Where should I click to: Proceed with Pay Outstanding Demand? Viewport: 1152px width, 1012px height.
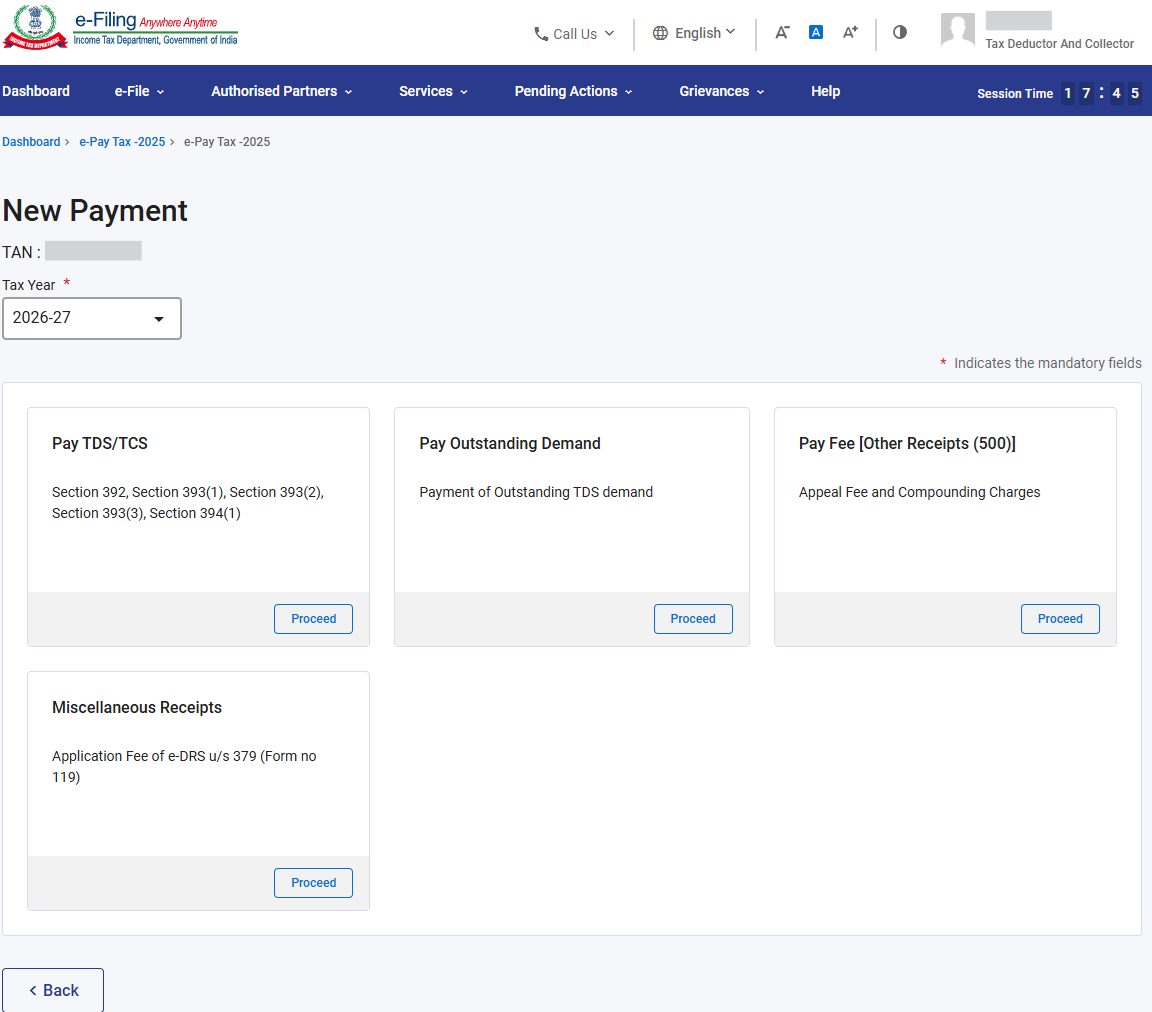point(693,619)
